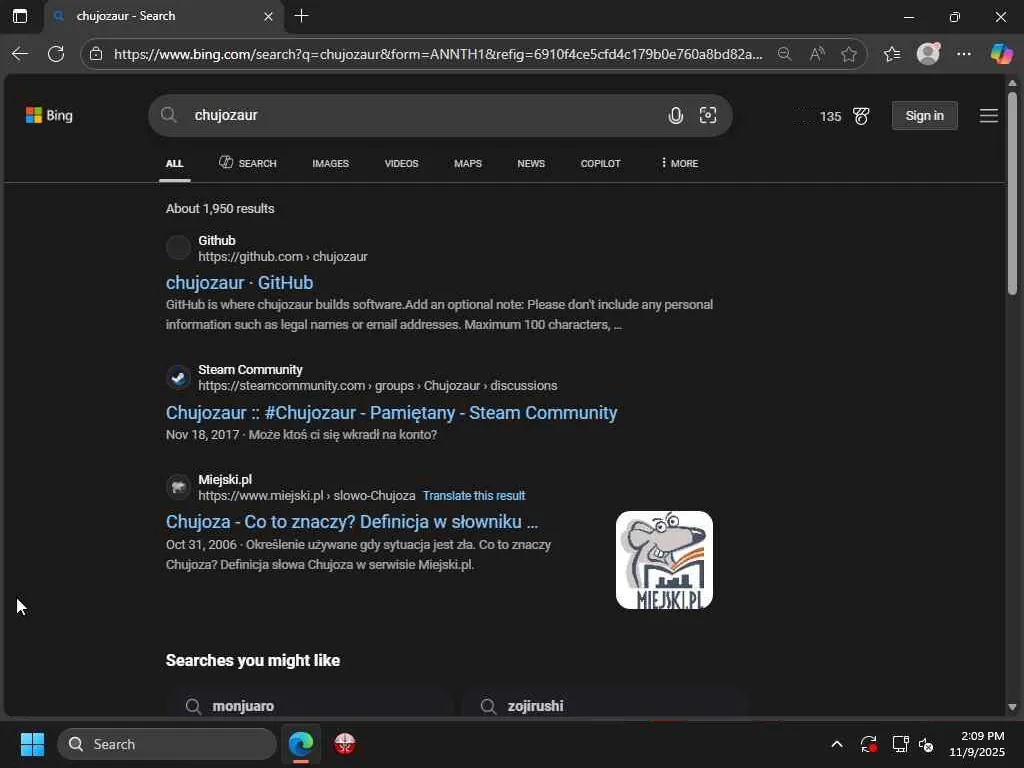The height and width of the screenshot is (768, 1024).
Task: Click the miejski.pl › slowo-Chujoza URL
Action: (x=306, y=496)
